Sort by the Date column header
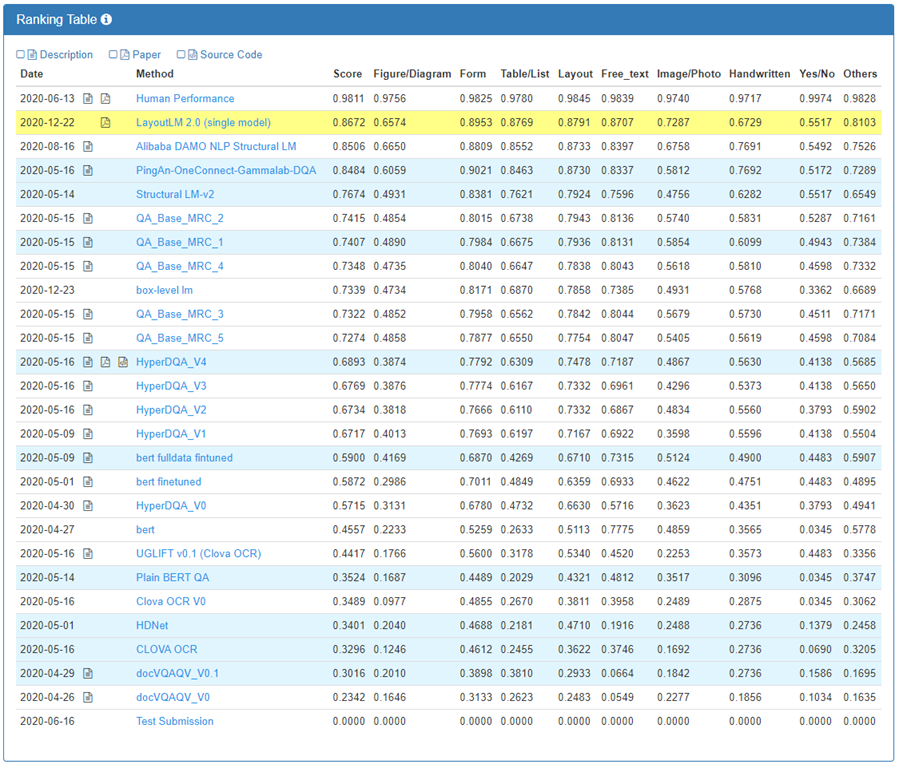The width and height of the screenshot is (899, 768). click(32, 74)
